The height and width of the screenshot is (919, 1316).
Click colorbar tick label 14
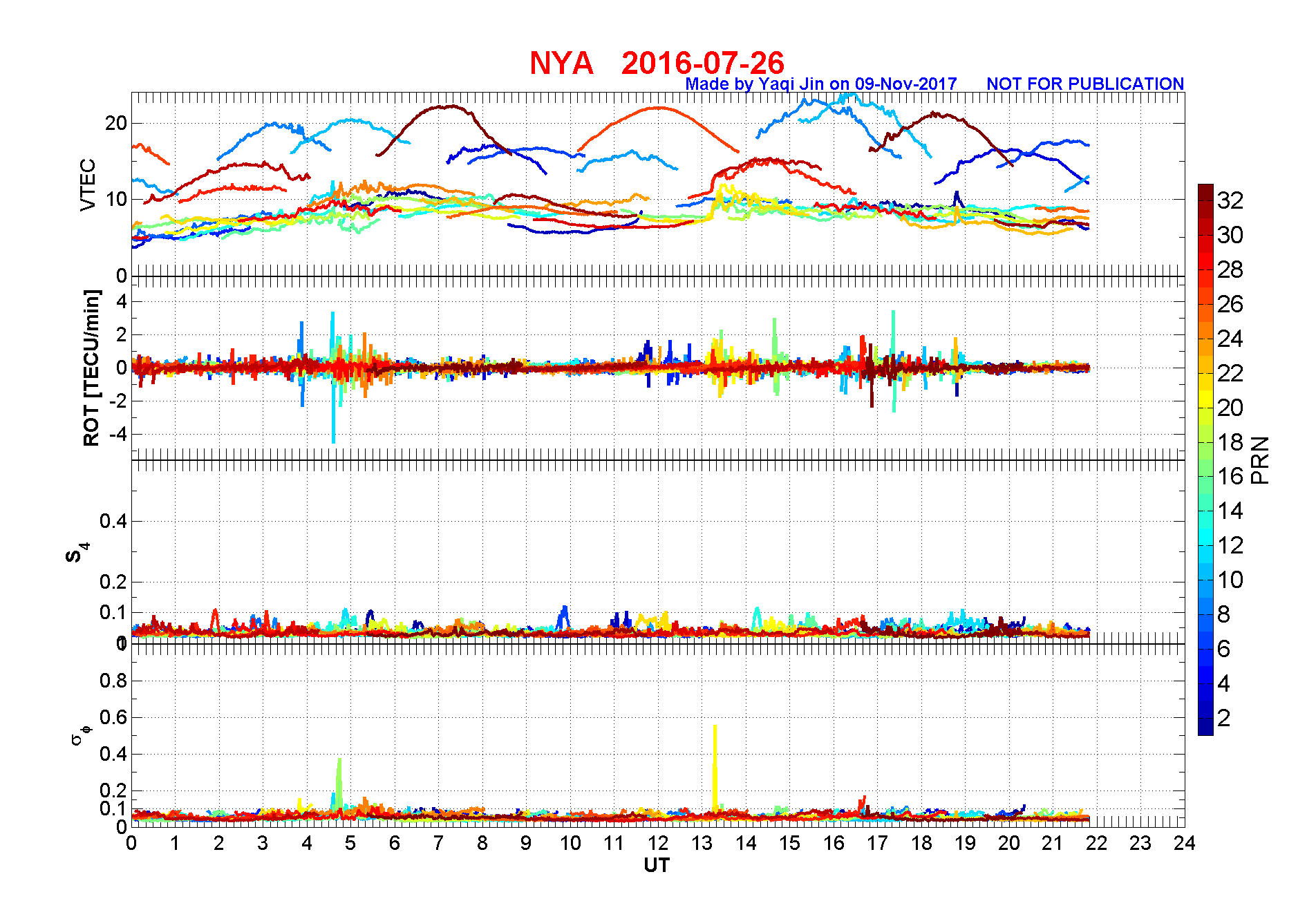tap(1230, 511)
